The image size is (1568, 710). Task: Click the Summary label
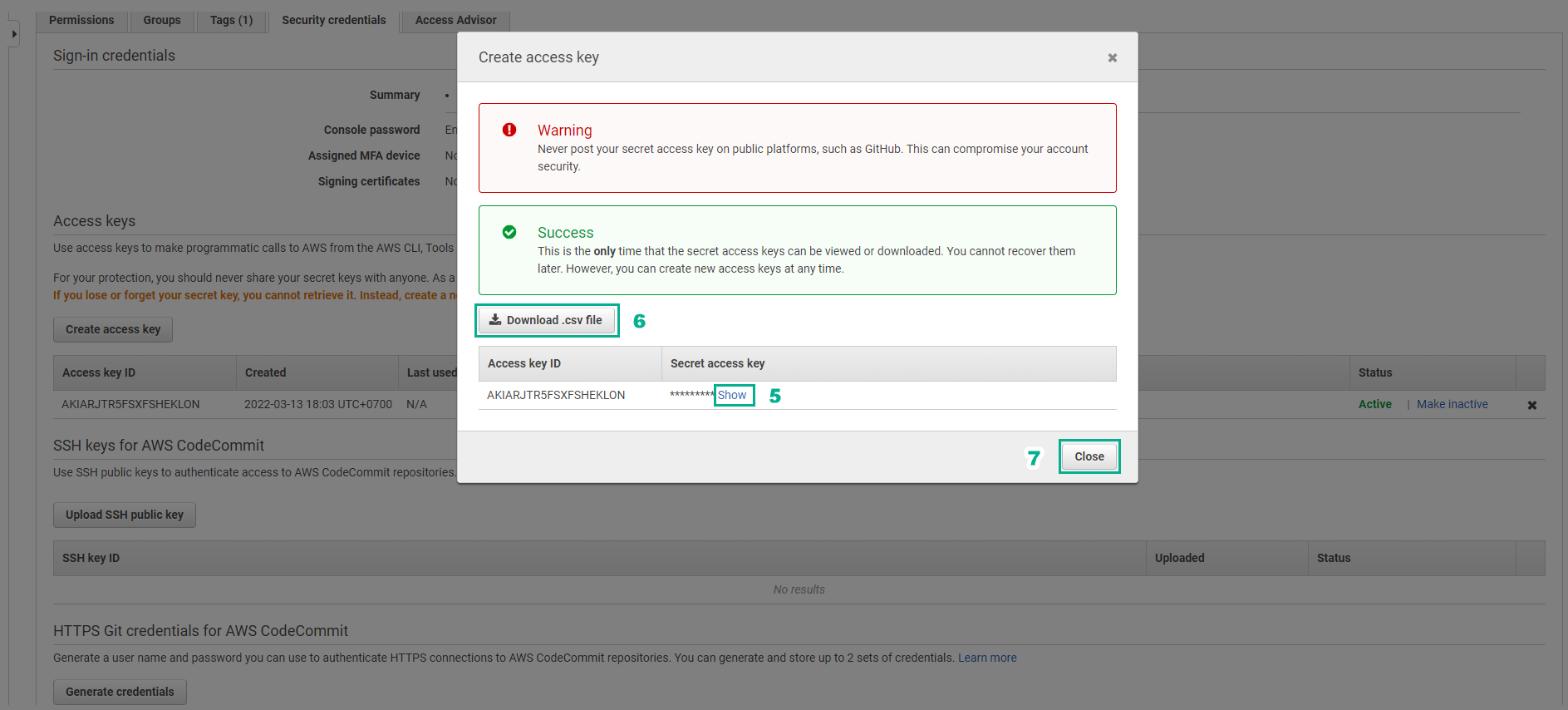[x=395, y=95]
